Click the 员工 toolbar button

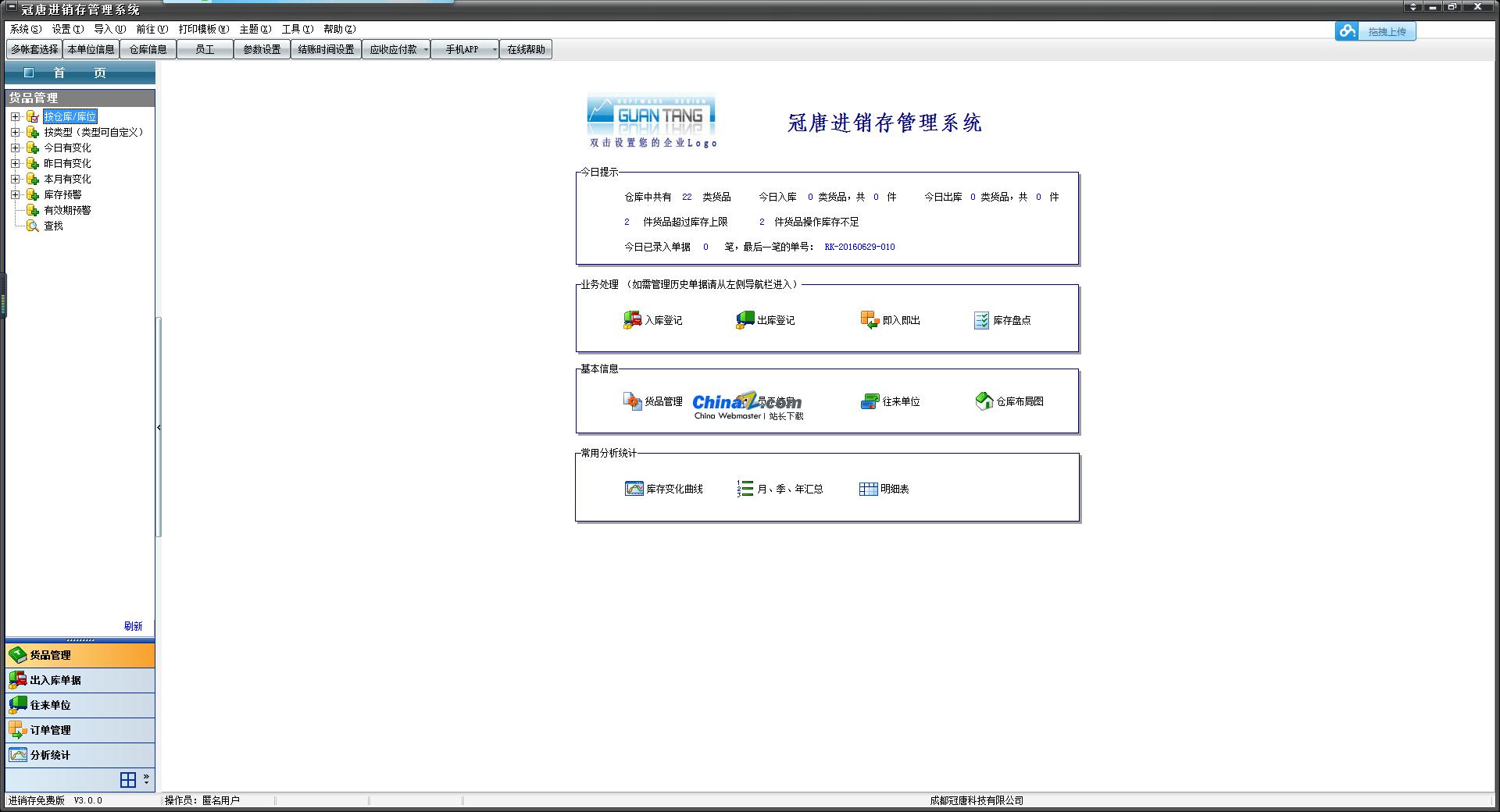(x=205, y=49)
